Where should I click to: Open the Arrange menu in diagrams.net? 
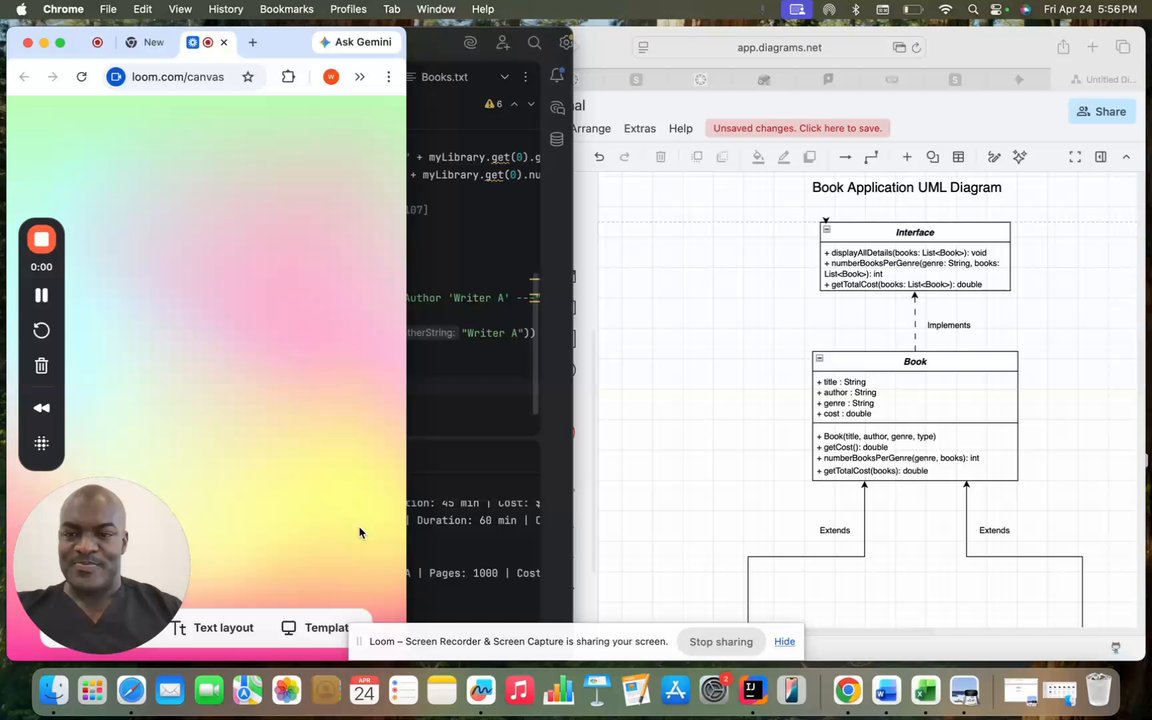(x=591, y=128)
